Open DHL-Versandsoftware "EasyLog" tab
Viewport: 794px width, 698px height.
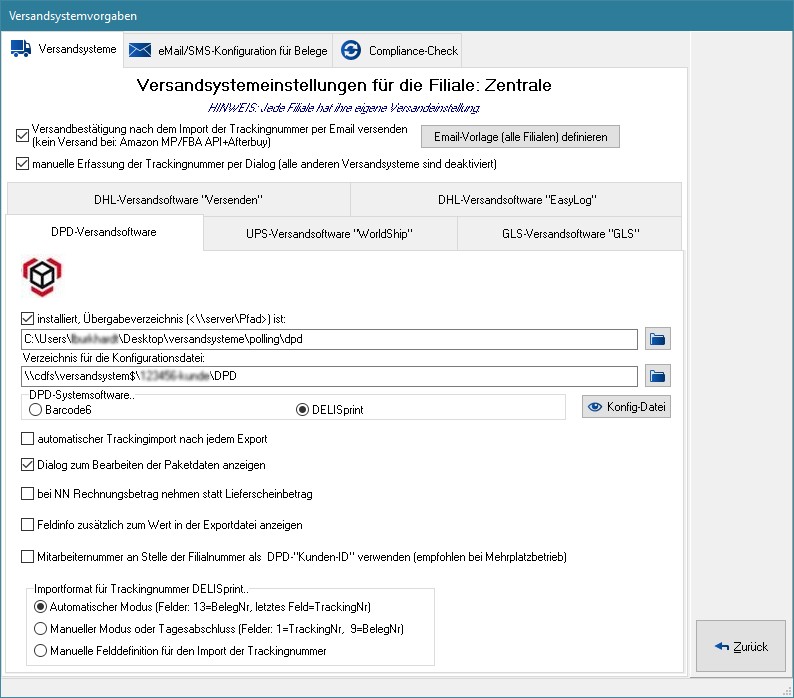tap(516, 200)
